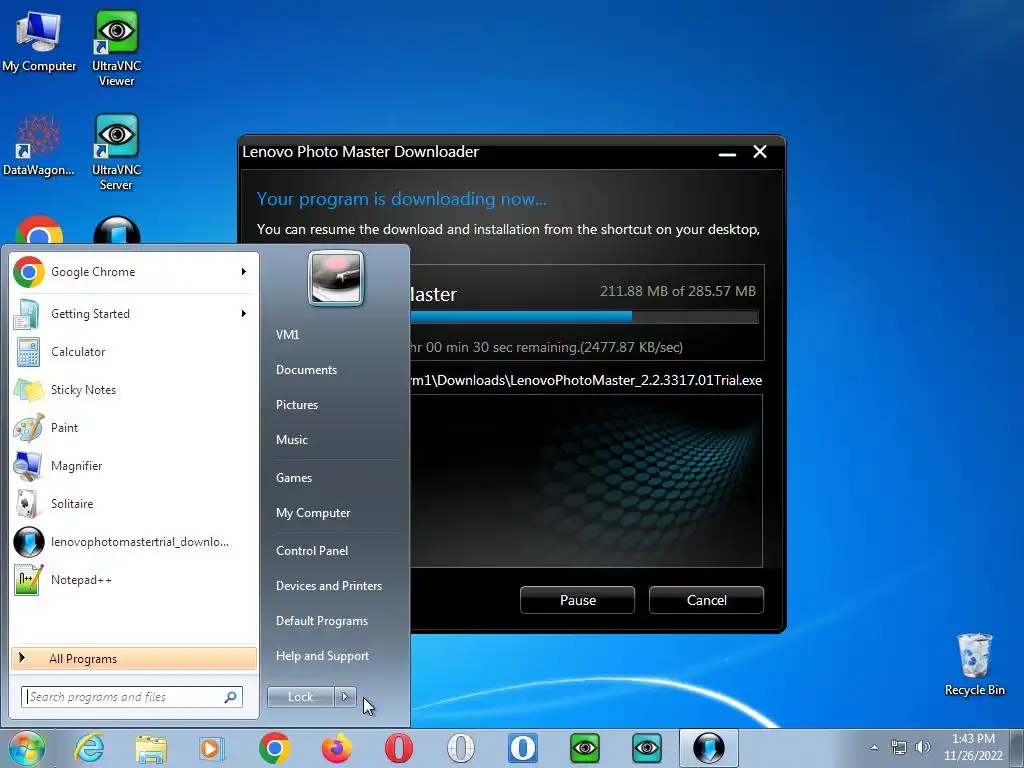Open Windows Media Player taskbar icon

(212, 748)
